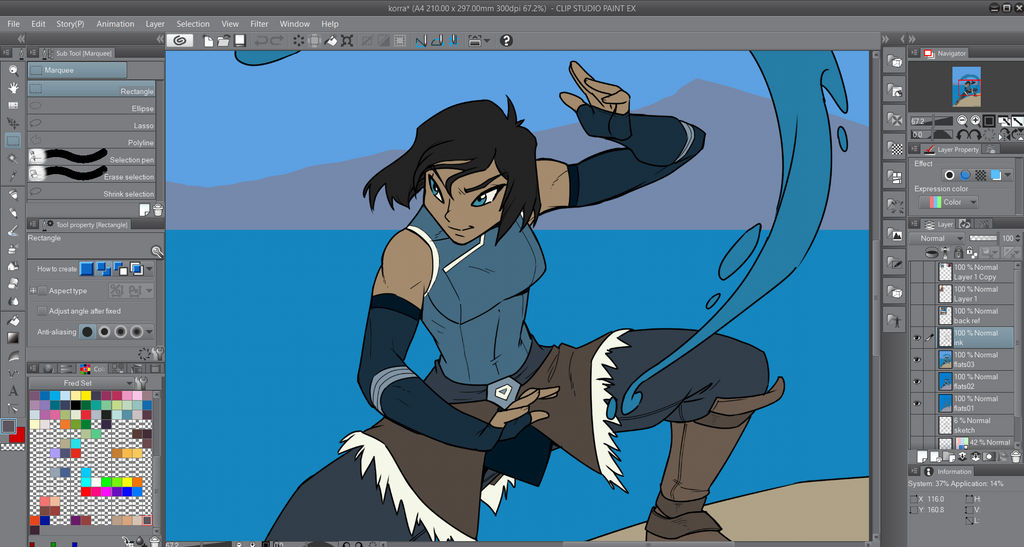Expand Aspect type plus expander
The height and width of the screenshot is (547, 1024).
coord(33,291)
